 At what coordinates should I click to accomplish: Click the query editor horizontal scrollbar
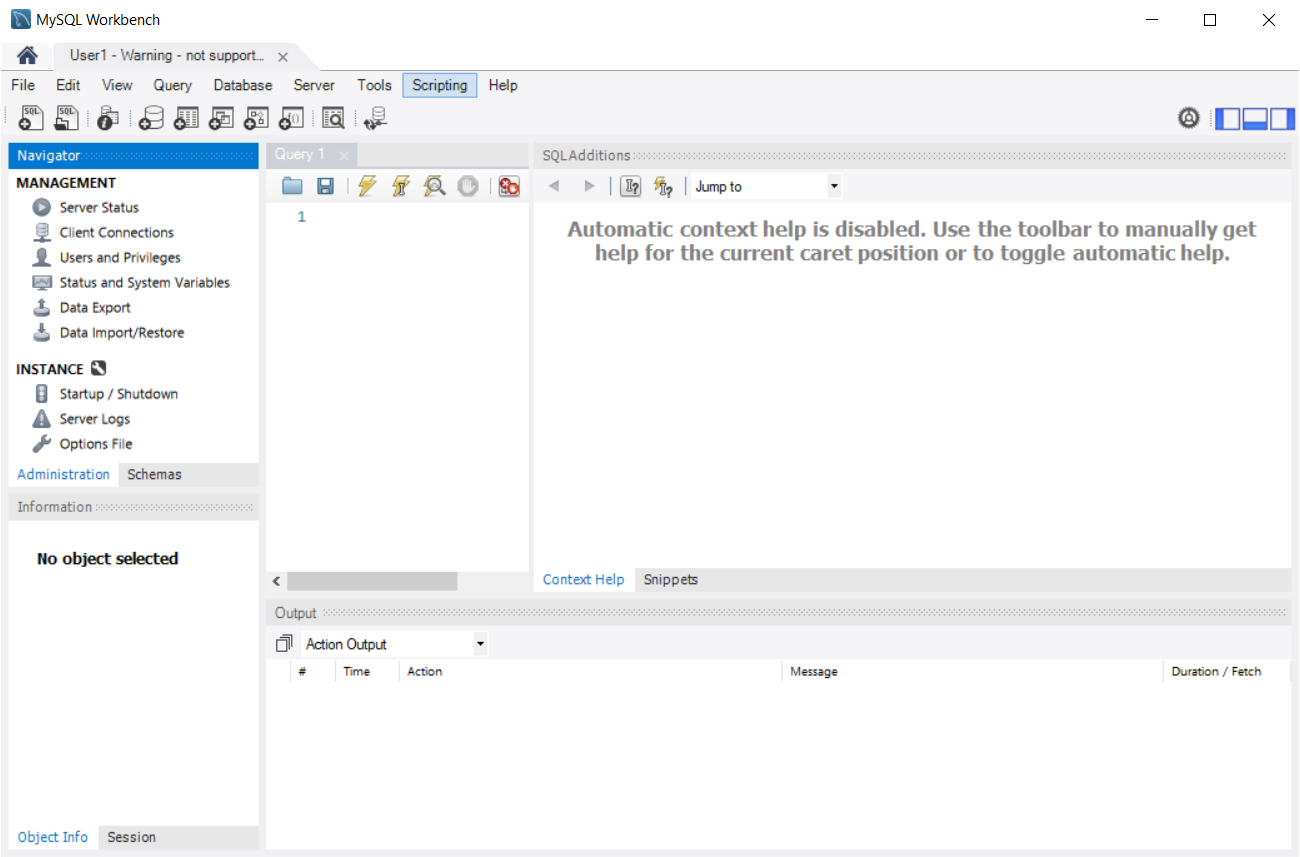pyautogui.click(x=371, y=581)
